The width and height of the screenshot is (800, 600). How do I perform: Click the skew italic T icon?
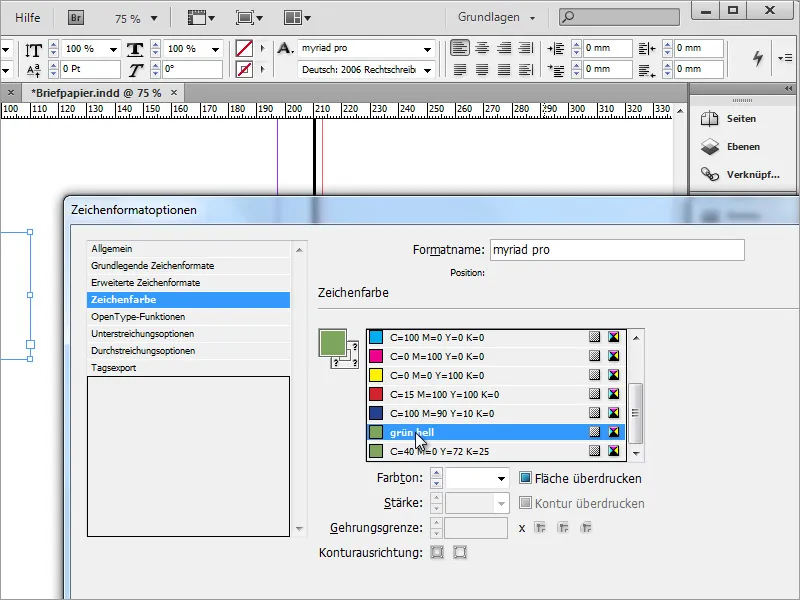(135, 70)
